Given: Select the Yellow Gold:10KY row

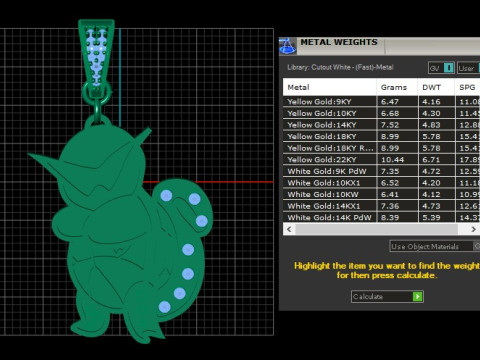Looking at the screenshot, I should click(381, 113).
